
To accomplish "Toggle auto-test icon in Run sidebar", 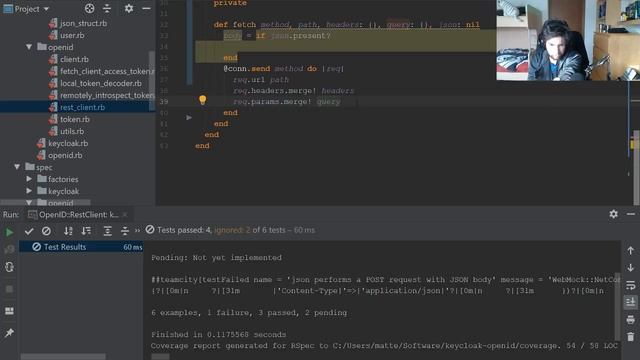I will tap(9, 267).
